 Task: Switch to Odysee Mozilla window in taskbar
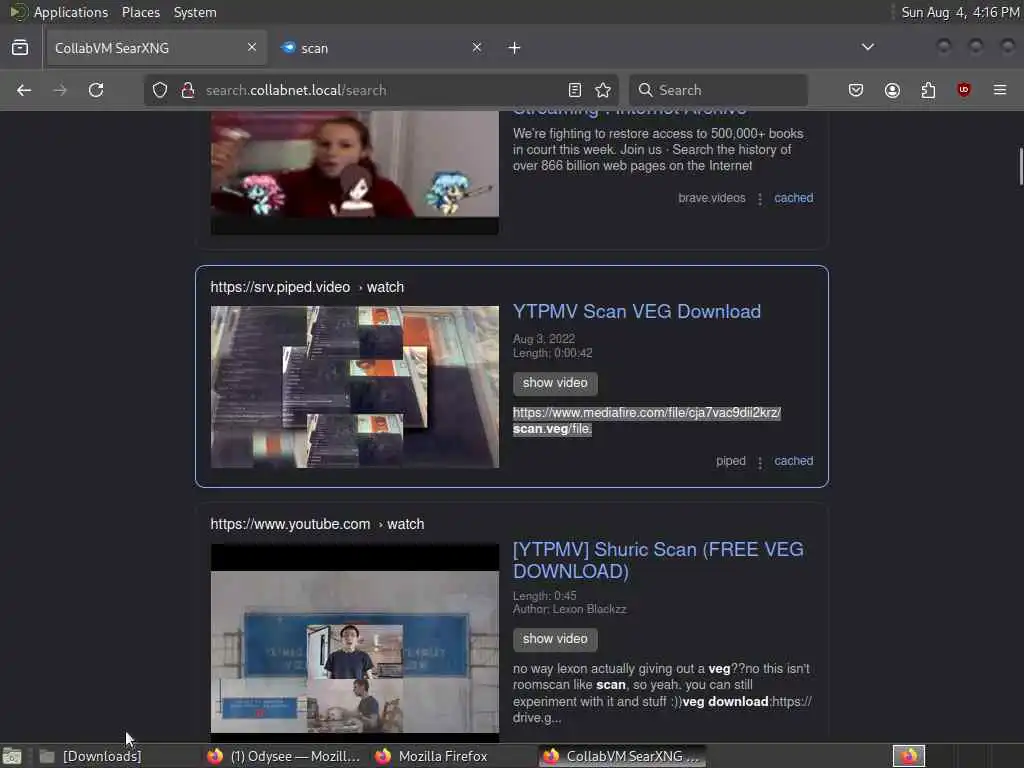coord(283,756)
